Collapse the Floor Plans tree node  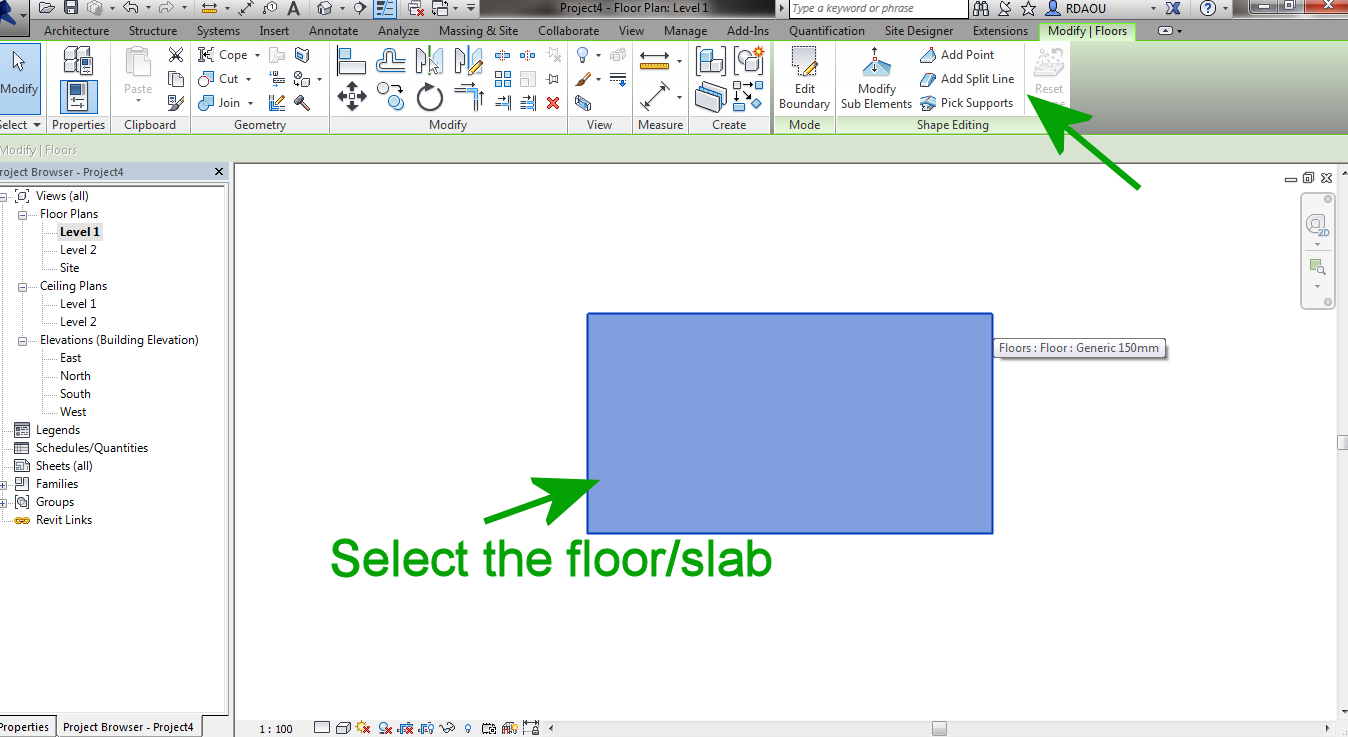coord(24,214)
